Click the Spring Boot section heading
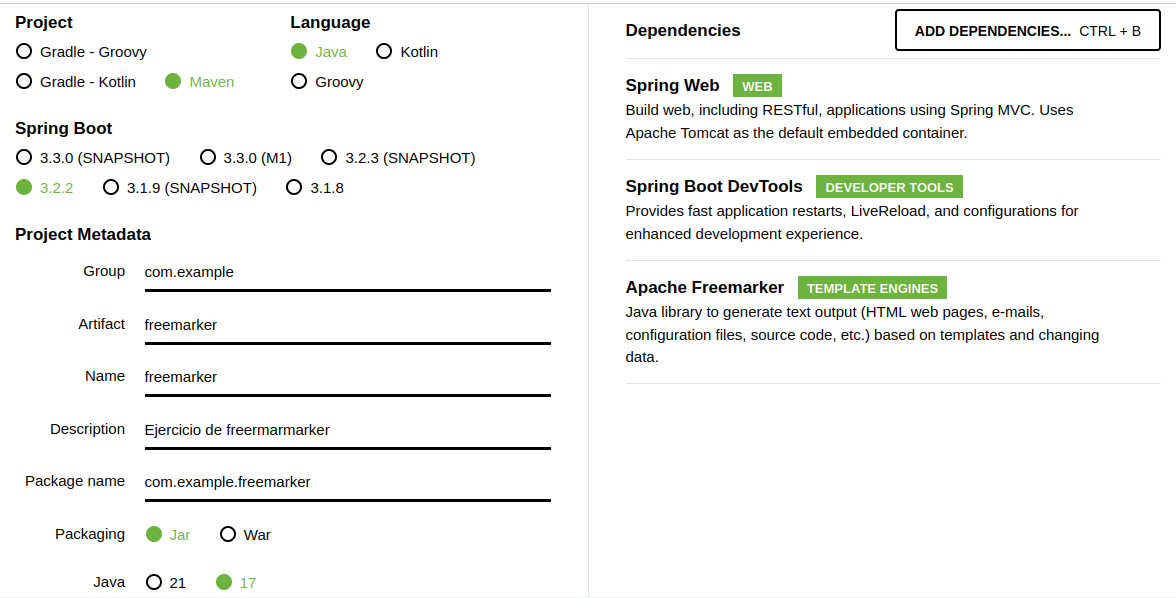 coord(64,128)
